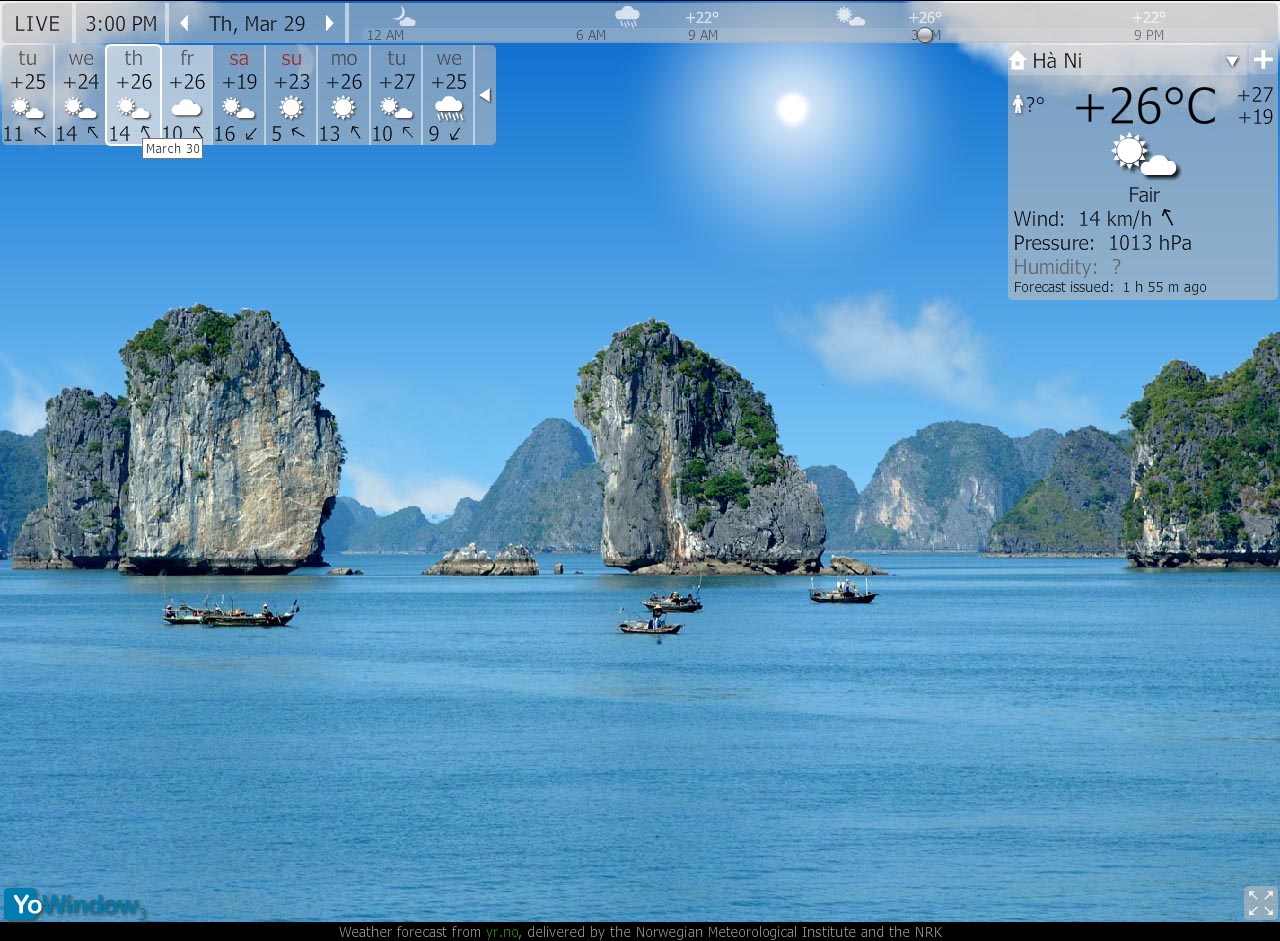
Task: Click the feels-like person icon
Action: [x=1018, y=104]
